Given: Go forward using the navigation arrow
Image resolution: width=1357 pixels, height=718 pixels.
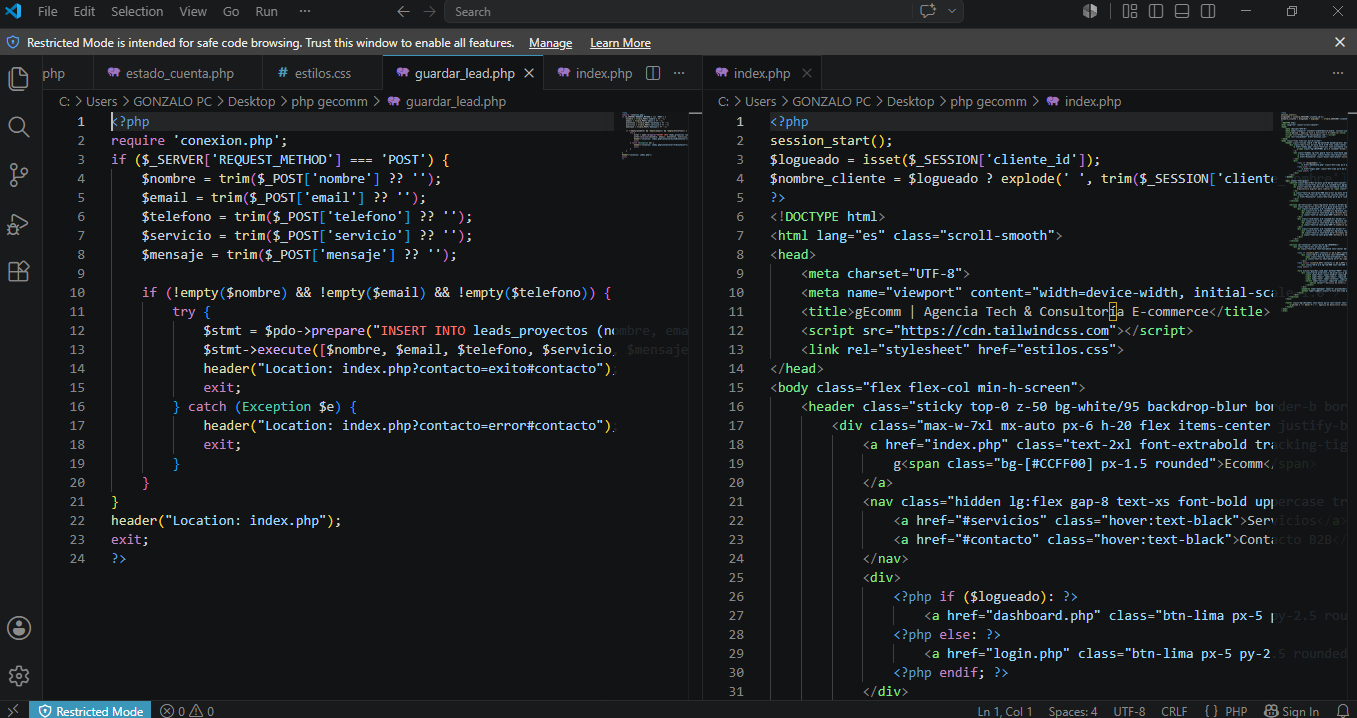Looking at the screenshot, I should pos(429,12).
